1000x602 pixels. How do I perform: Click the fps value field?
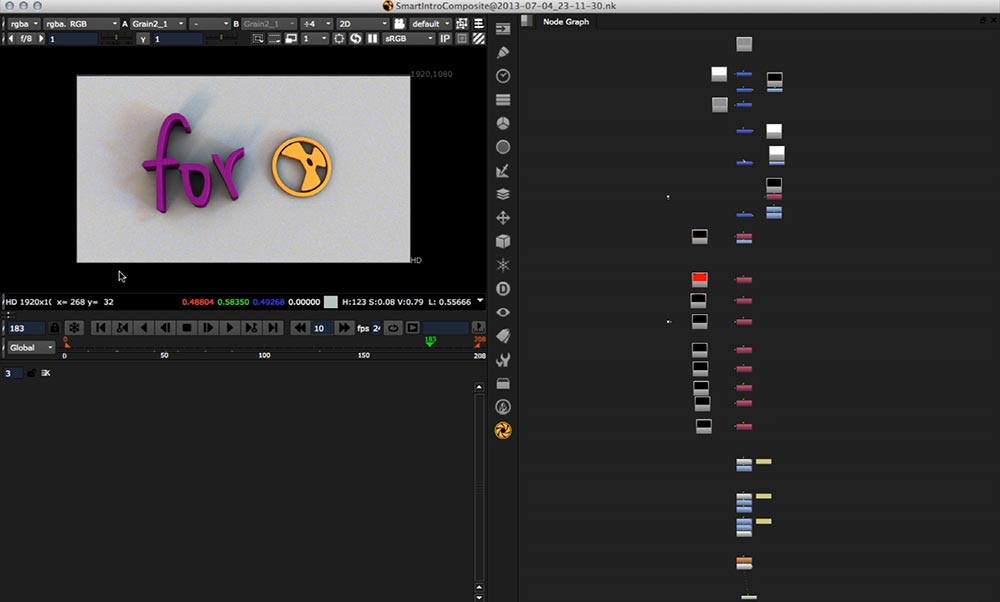[x=376, y=328]
